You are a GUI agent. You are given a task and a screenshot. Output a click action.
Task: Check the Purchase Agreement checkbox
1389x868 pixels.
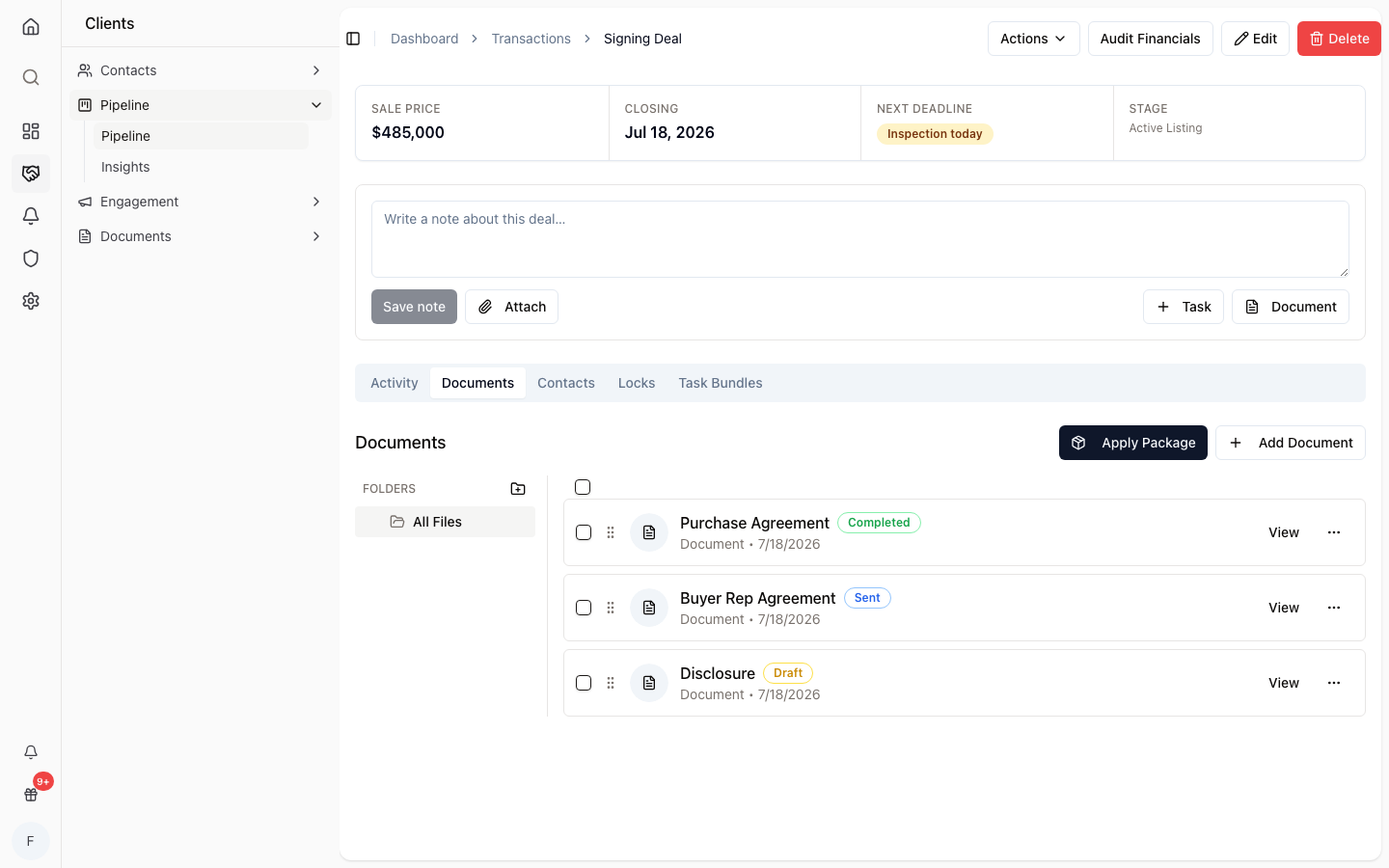coord(584,532)
